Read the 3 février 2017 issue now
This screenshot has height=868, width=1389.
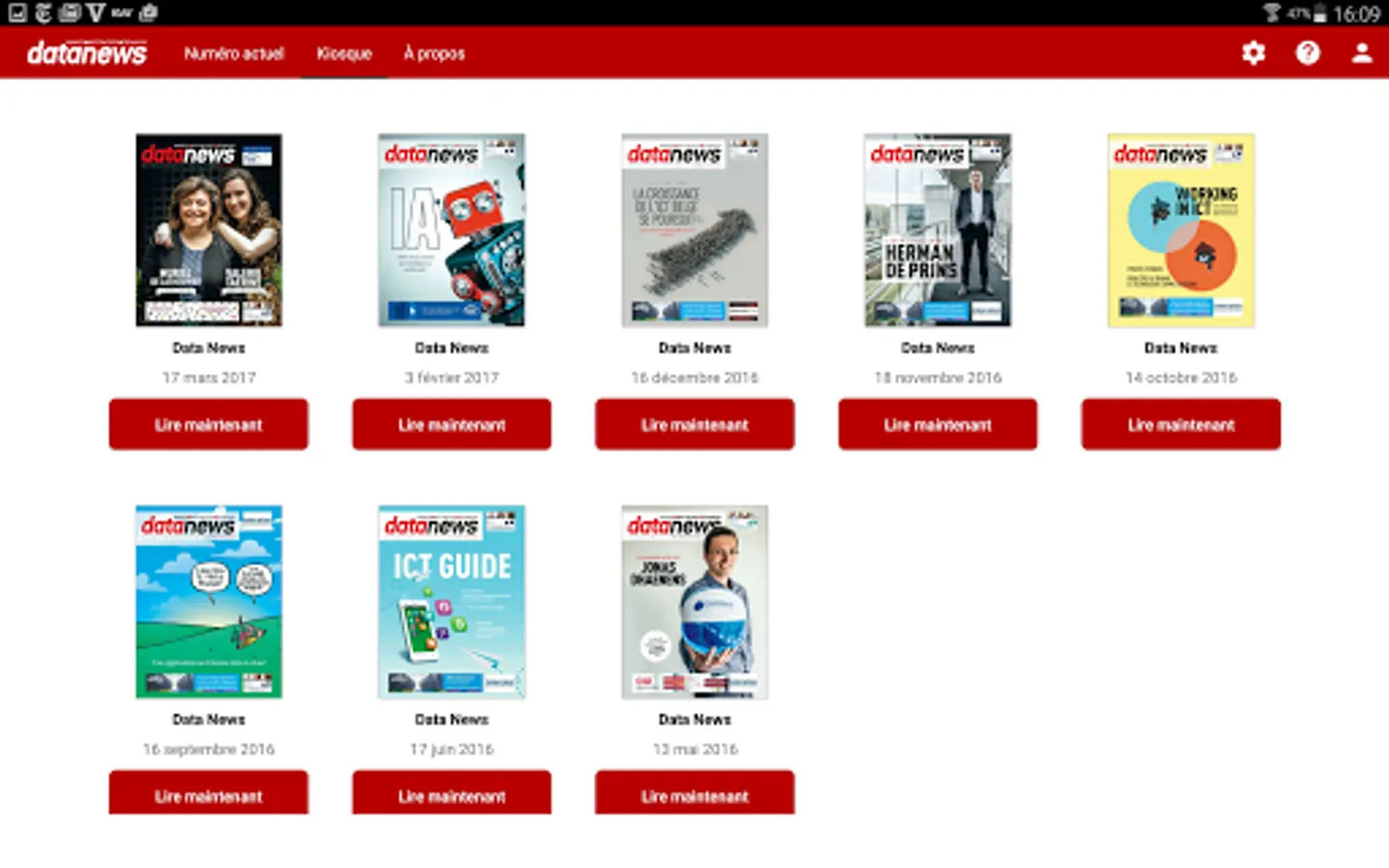pyautogui.click(x=451, y=424)
